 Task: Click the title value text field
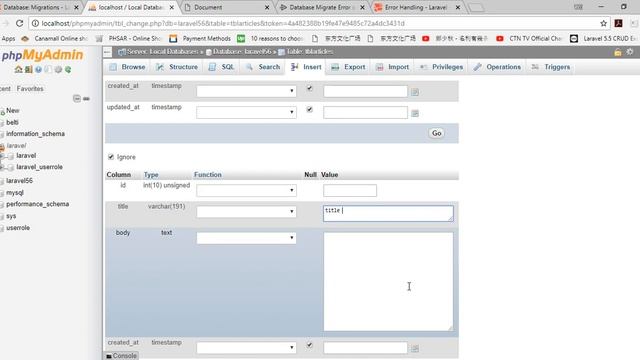coord(388,213)
